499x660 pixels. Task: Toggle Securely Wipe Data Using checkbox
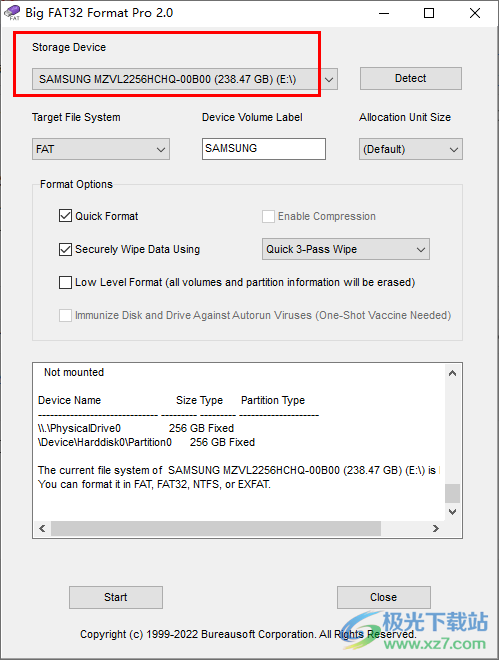(x=65, y=249)
